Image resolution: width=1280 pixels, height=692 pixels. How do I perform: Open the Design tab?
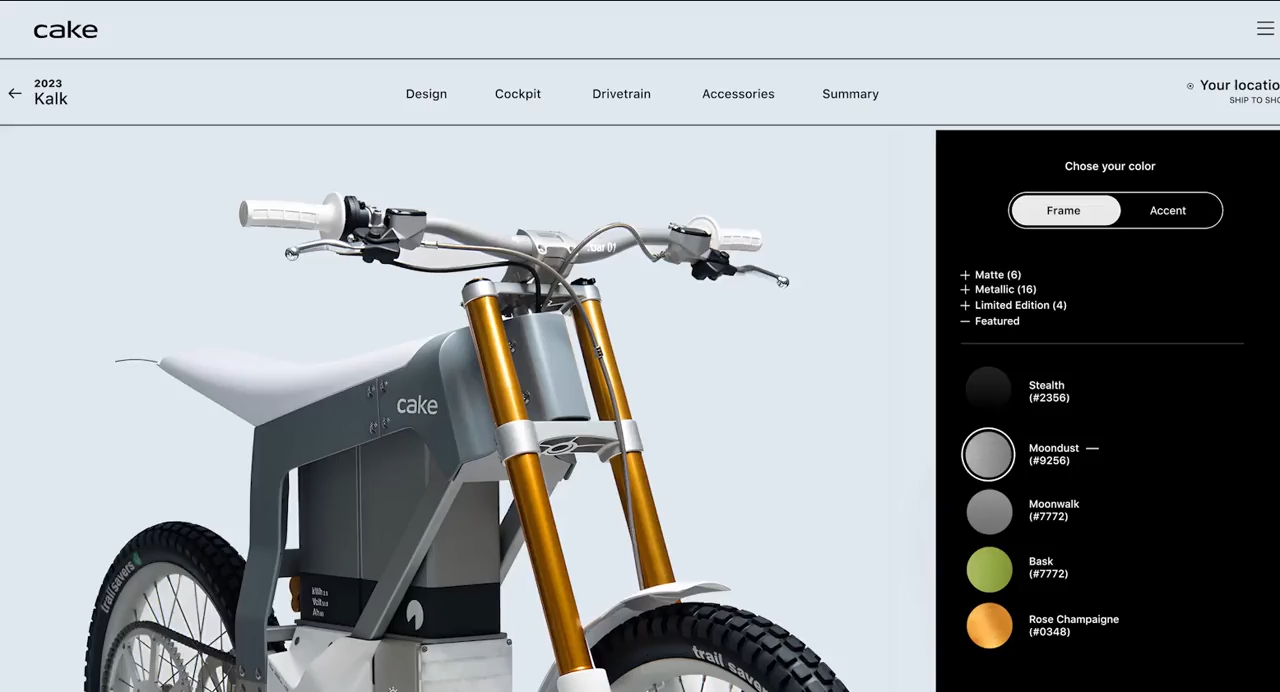point(426,94)
